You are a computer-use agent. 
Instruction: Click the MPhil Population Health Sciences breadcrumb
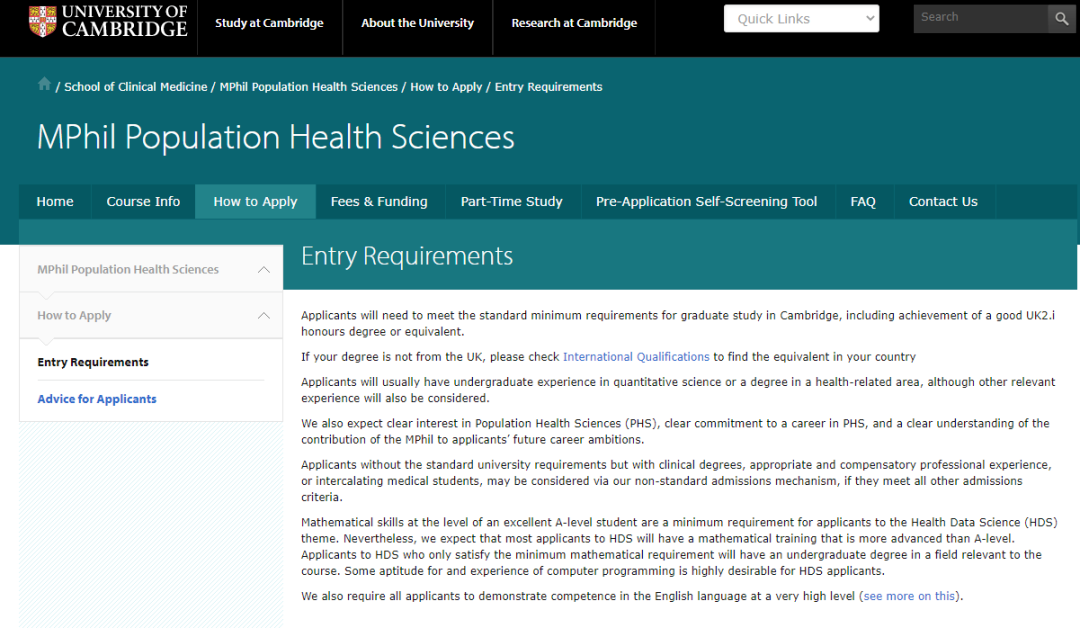click(x=309, y=87)
